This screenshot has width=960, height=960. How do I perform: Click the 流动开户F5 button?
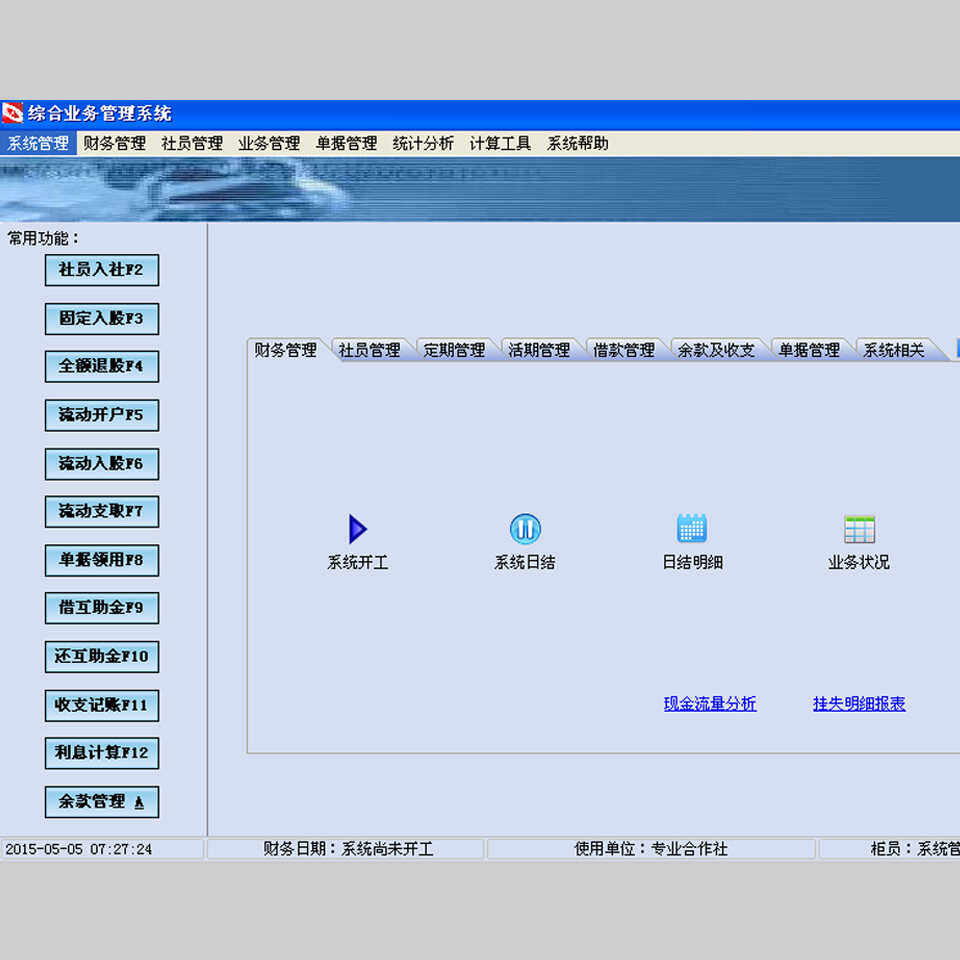102,415
